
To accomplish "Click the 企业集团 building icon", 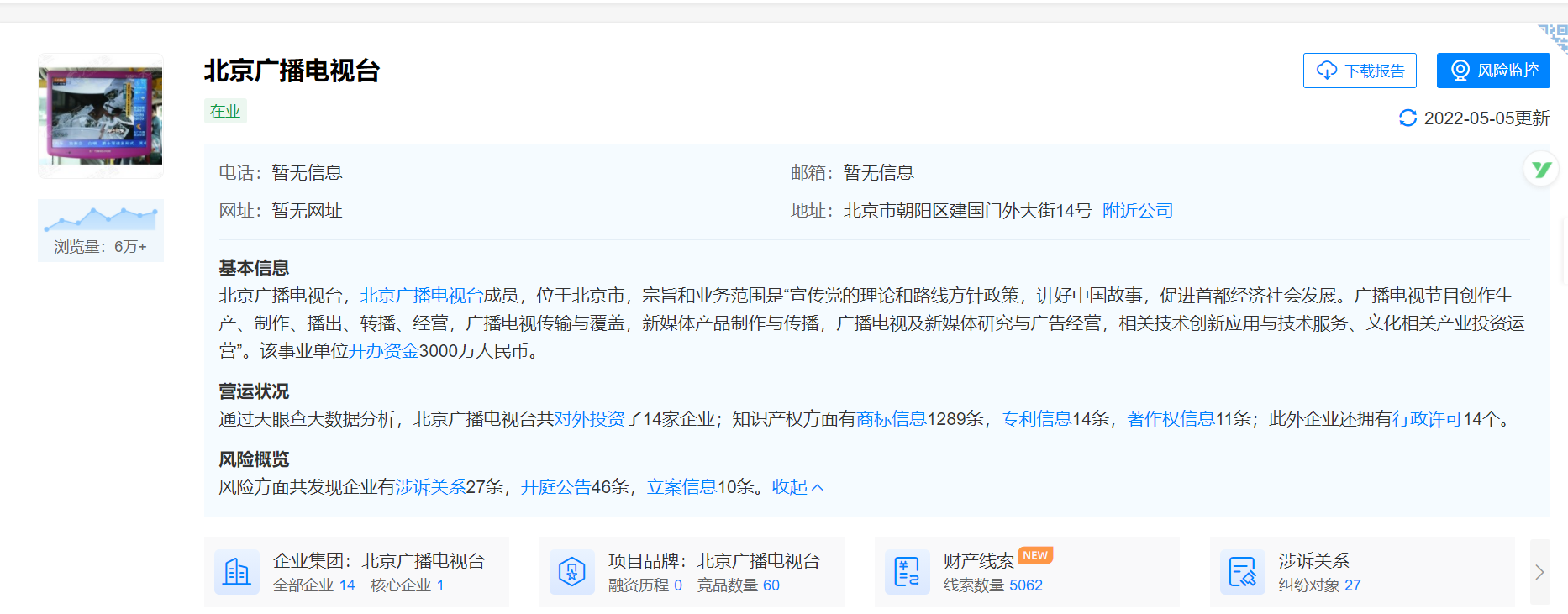I will pyautogui.click(x=237, y=572).
